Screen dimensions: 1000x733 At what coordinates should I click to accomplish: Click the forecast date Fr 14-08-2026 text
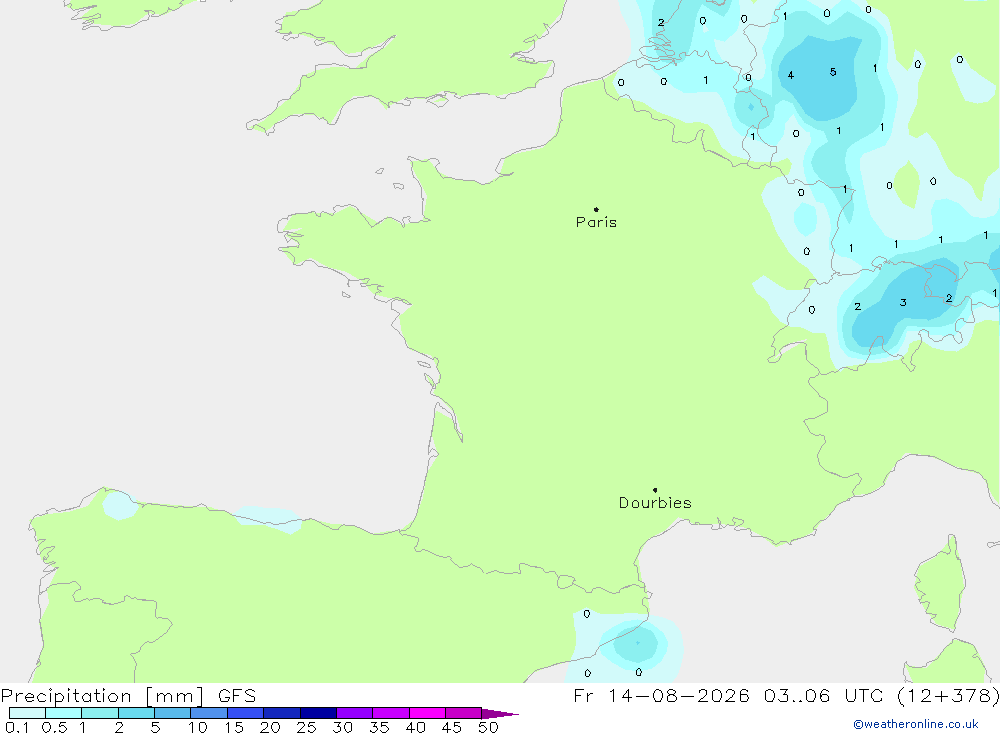(x=661, y=695)
